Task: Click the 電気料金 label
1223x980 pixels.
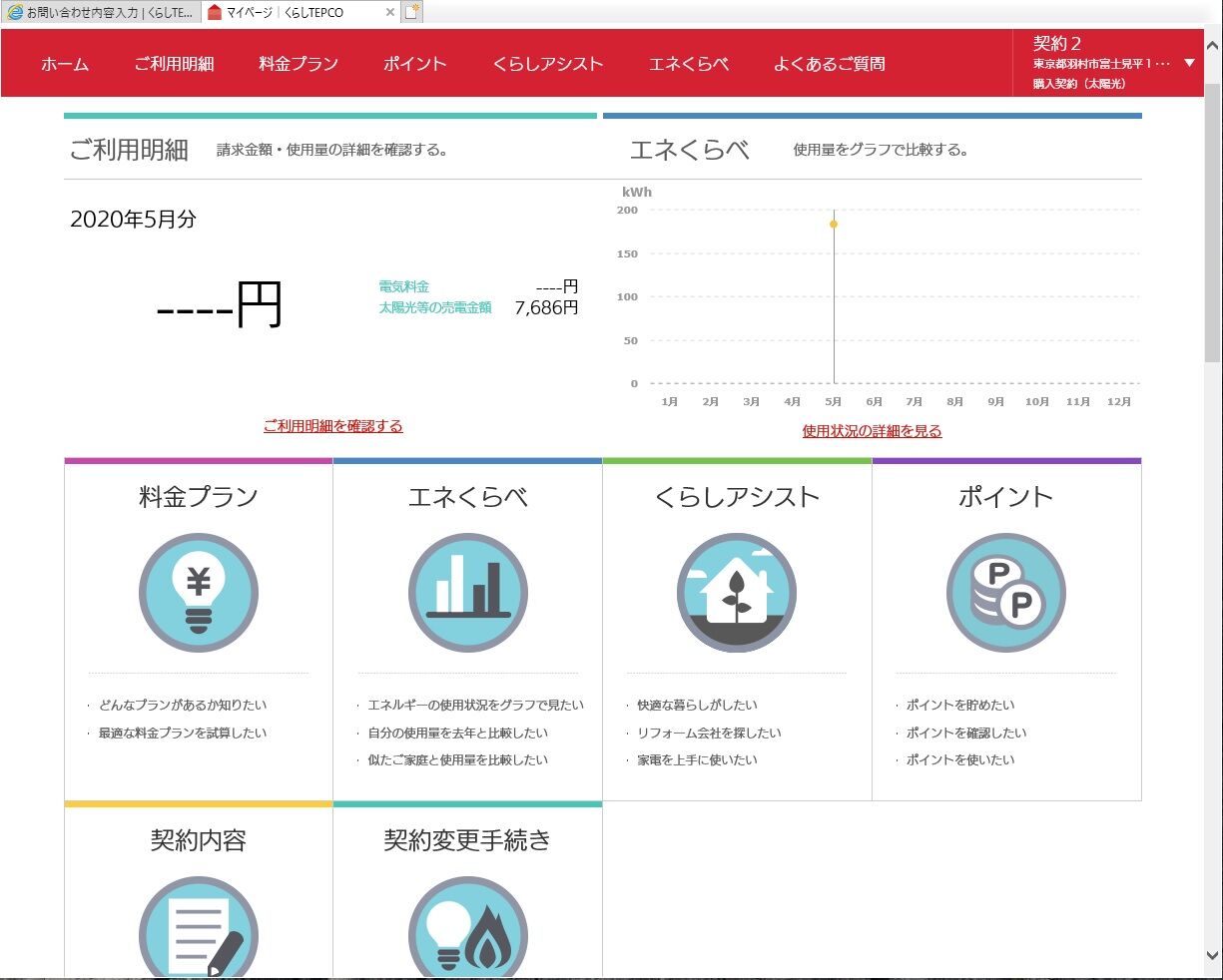Action: click(x=404, y=286)
